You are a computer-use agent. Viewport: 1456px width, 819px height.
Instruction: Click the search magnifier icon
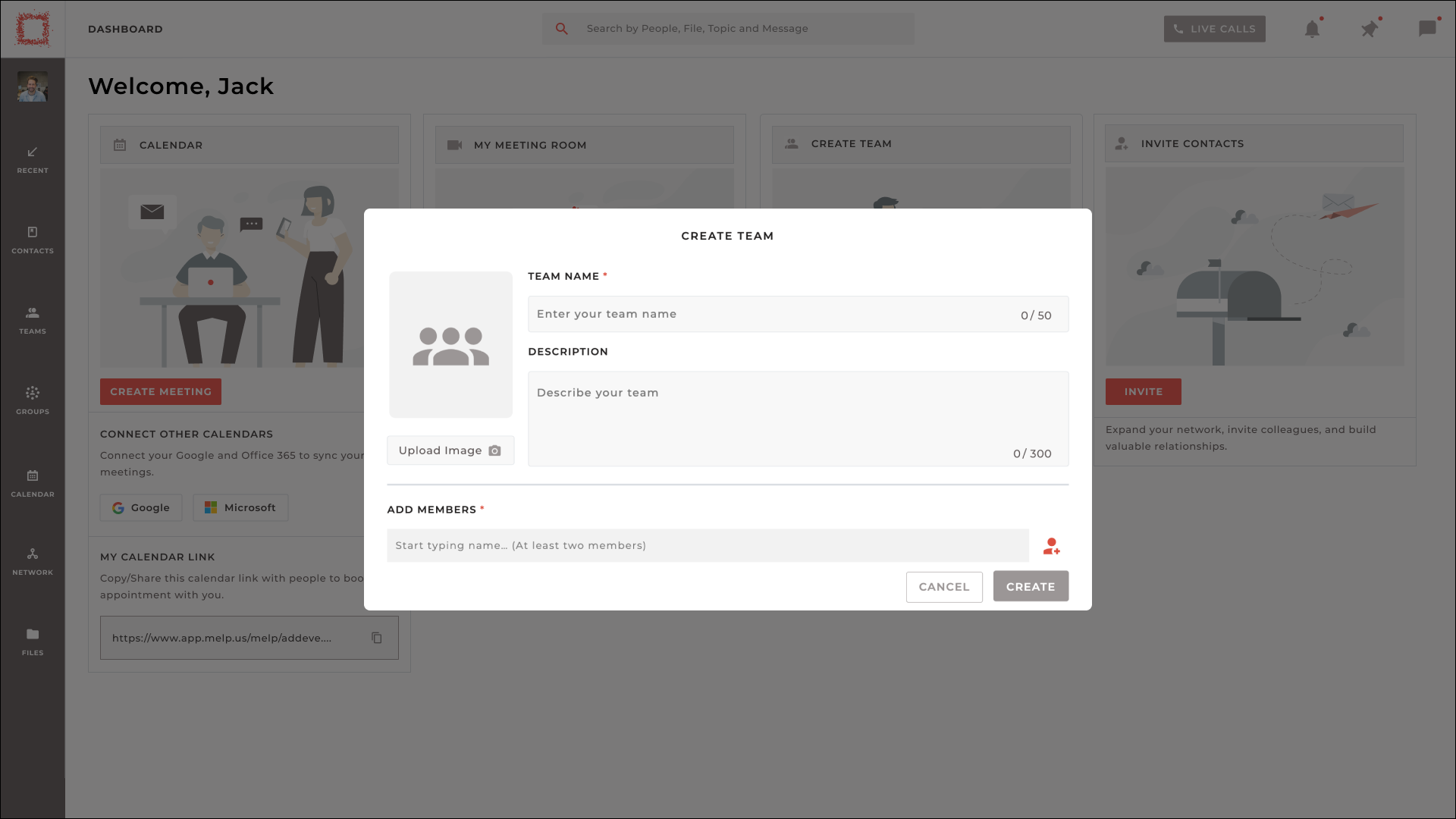pos(562,29)
